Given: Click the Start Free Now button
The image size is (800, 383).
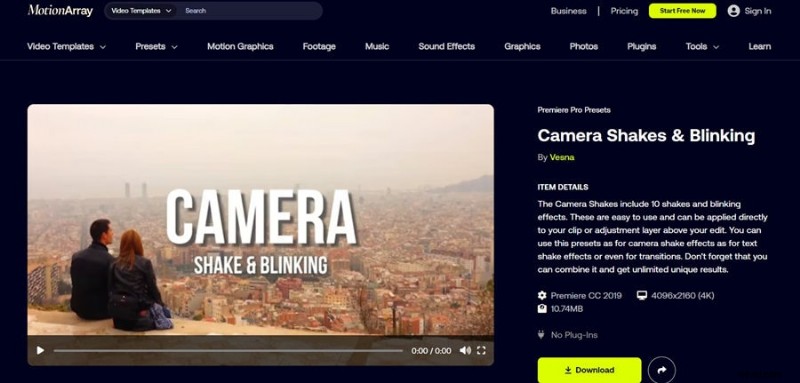Looking at the screenshot, I should click(x=682, y=11).
